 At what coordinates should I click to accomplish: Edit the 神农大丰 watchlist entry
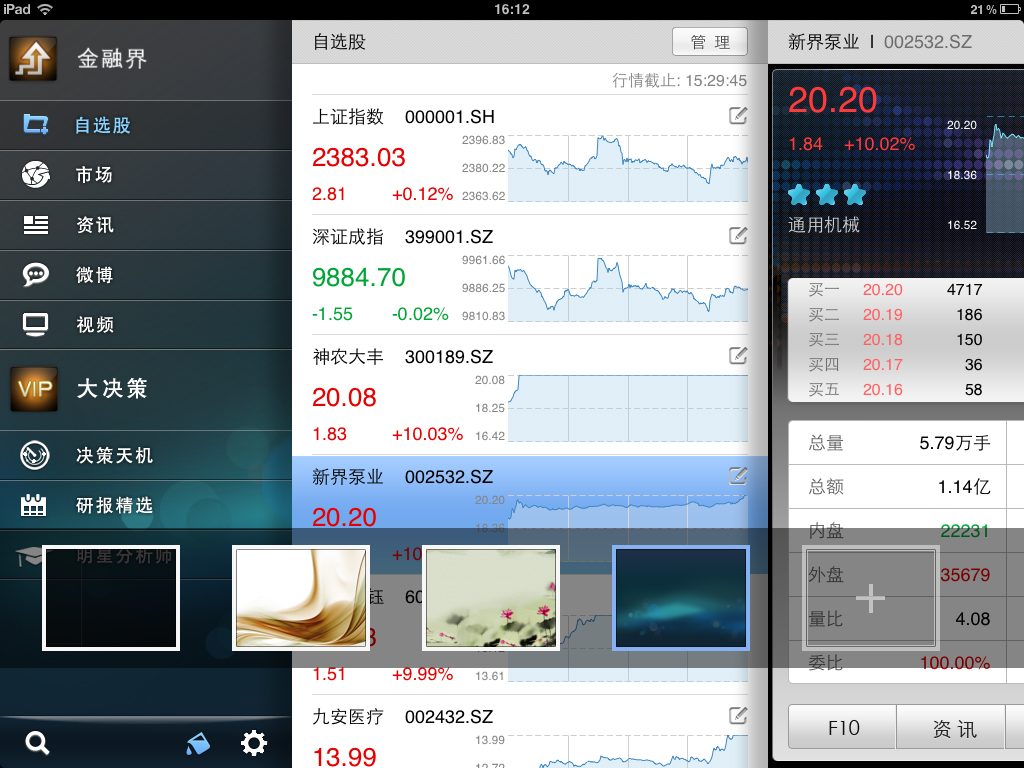click(x=738, y=355)
